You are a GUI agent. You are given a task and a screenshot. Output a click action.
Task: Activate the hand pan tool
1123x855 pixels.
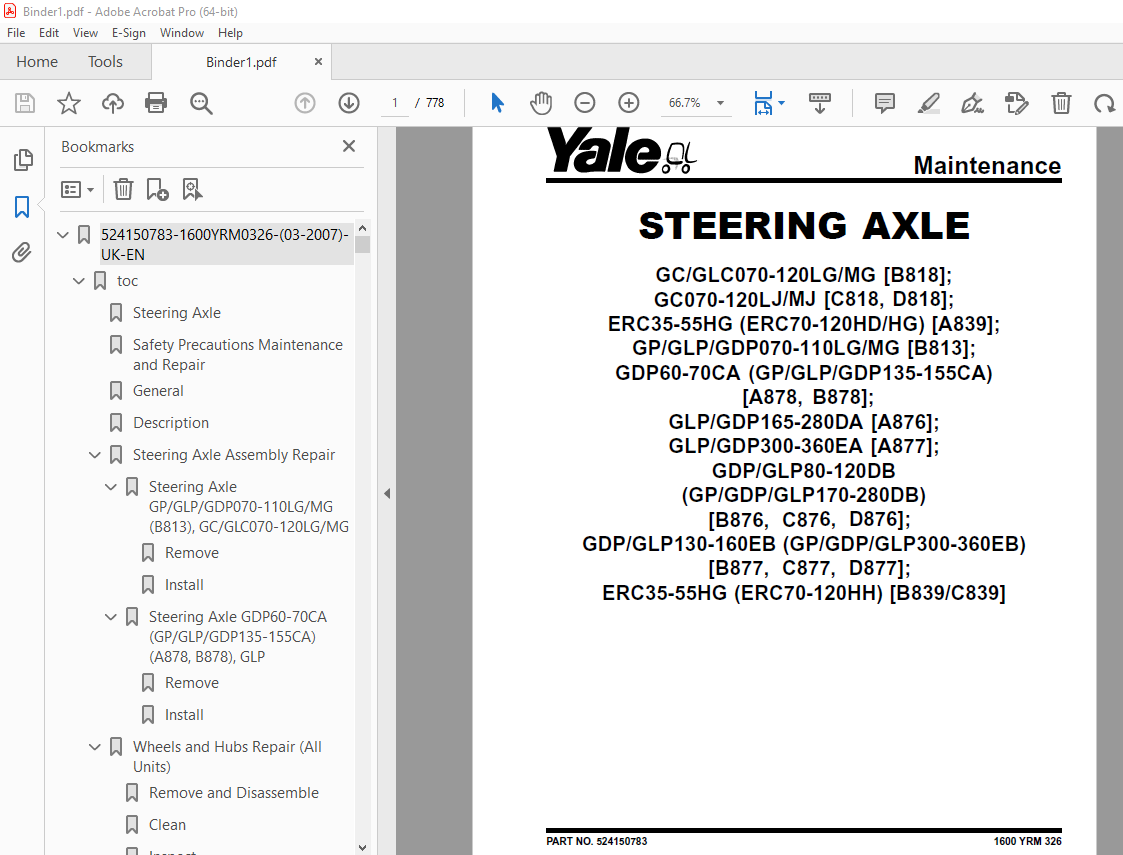(x=541, y=103)
